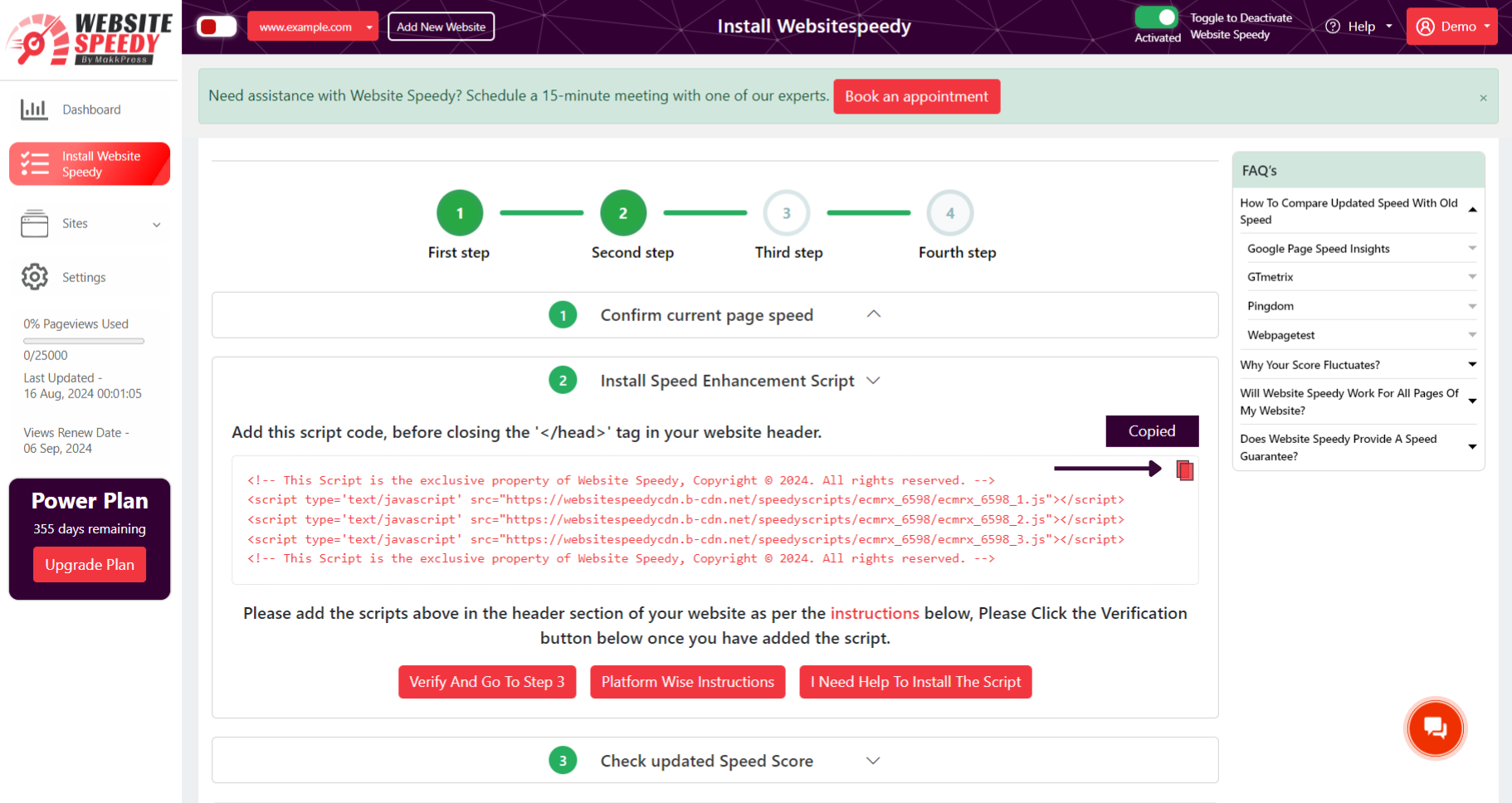Click the Help question mark icon

(1333, 27)
